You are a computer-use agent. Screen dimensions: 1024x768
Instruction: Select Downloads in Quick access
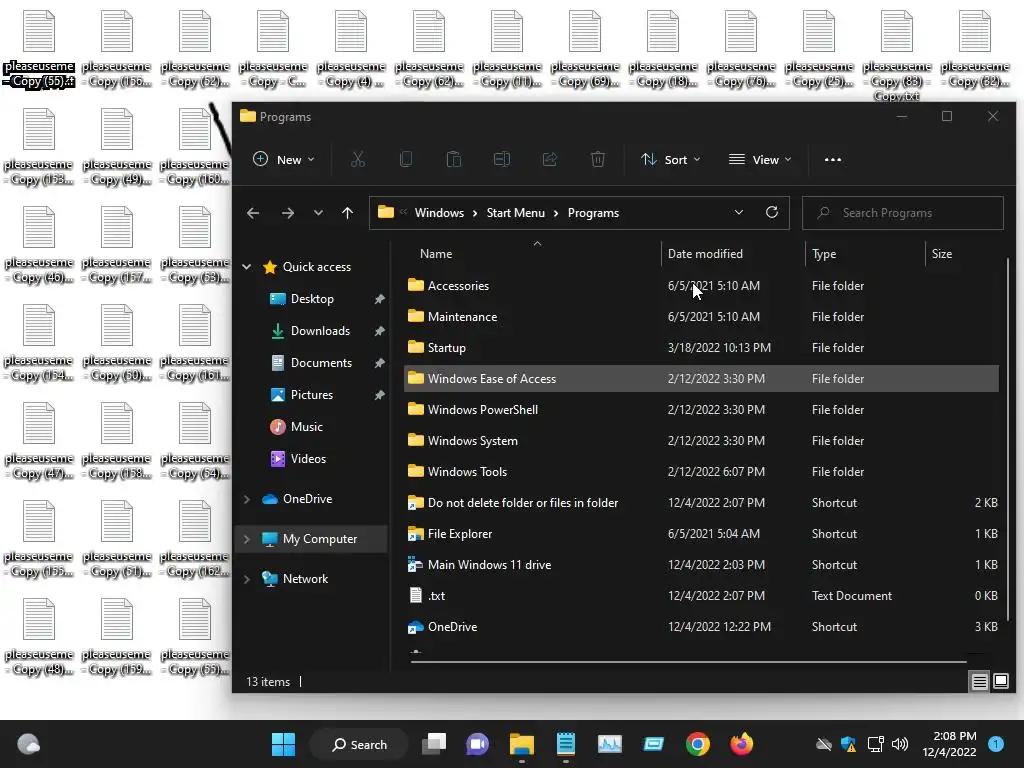coord(320,331)
